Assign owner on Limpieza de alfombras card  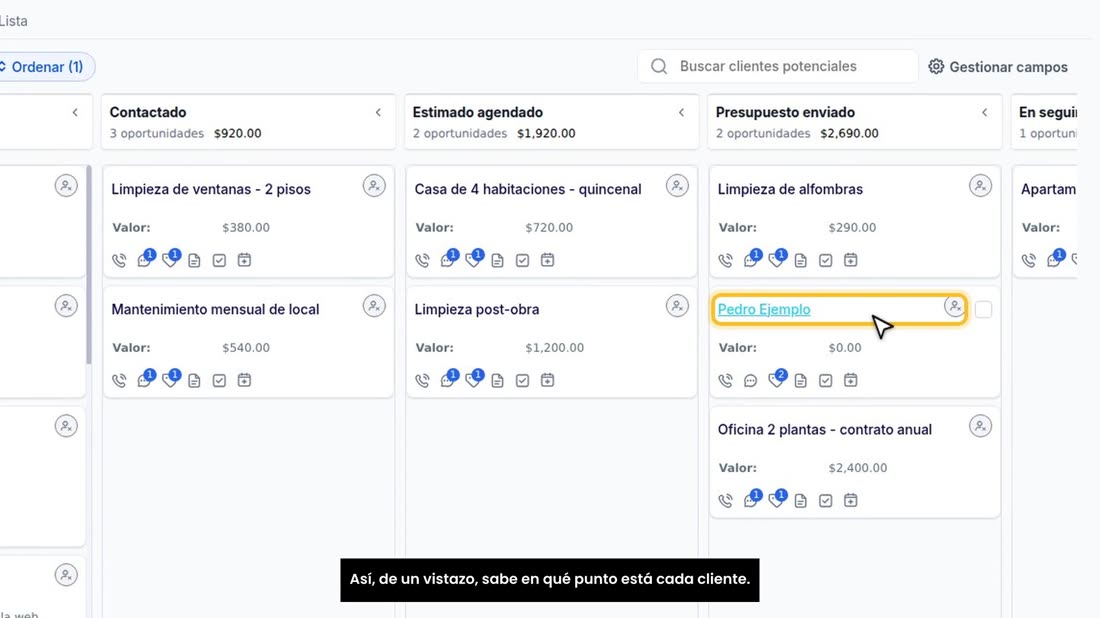coord(980,186)
